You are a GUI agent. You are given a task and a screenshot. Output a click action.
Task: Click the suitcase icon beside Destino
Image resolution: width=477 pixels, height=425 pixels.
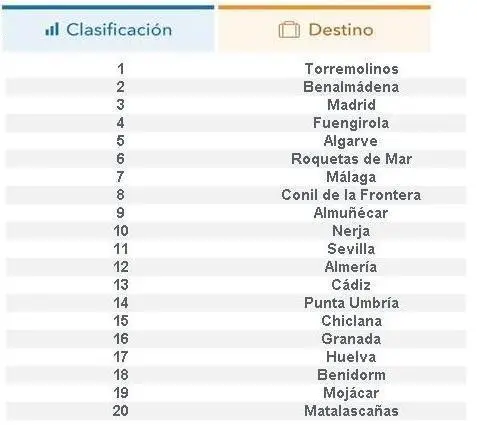[289, 30]
